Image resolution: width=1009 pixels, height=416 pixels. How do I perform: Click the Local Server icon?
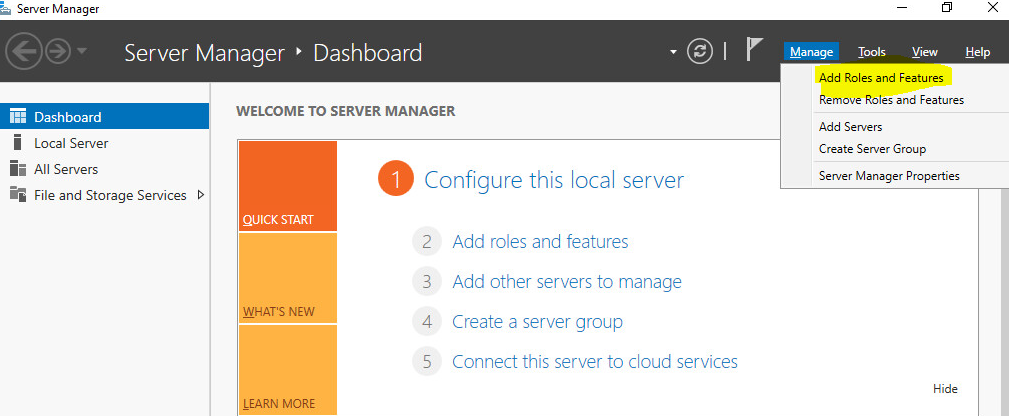tap(17, 143)
